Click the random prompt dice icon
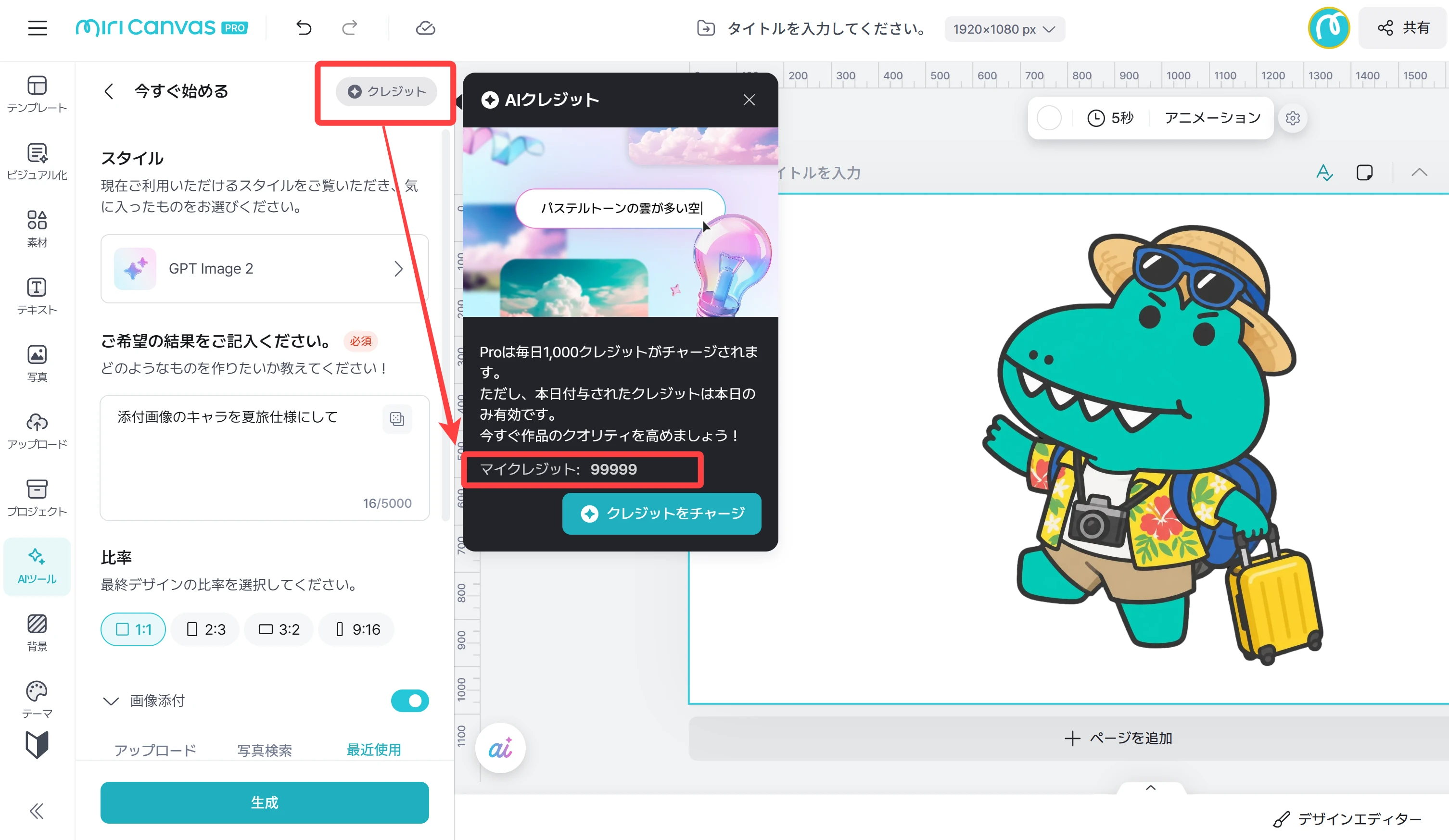This screenshot has width=1449, height=840. (x=397, y=418)
